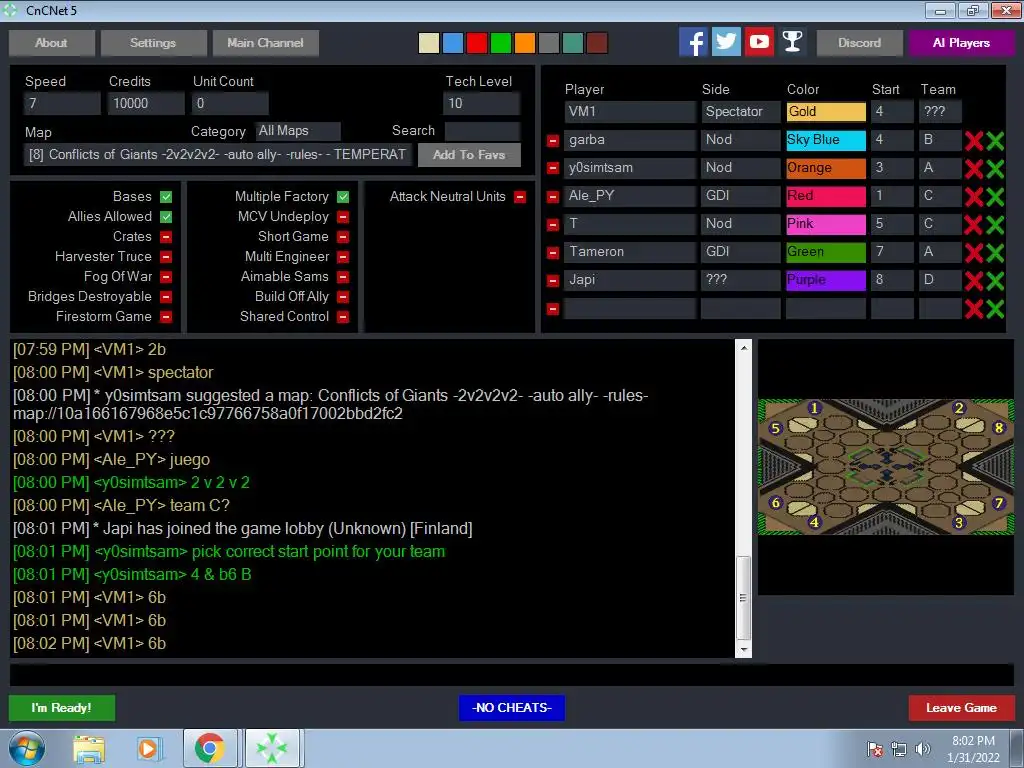The image size is (1024, 768).
Task: Click the green X beside y0simtsam
Action: (x=995, y=168)
